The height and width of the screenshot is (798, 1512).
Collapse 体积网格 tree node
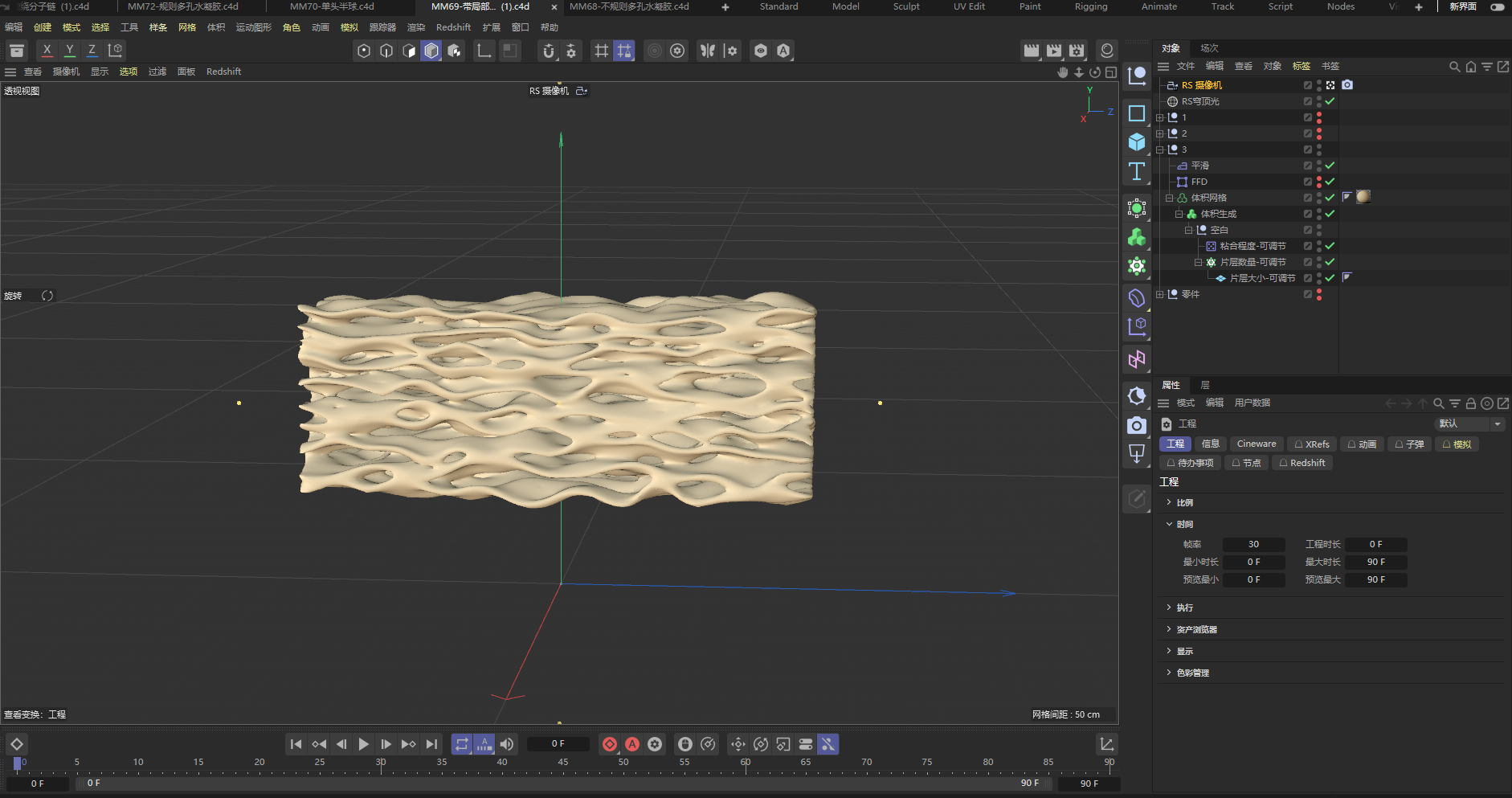[1170, 198]
